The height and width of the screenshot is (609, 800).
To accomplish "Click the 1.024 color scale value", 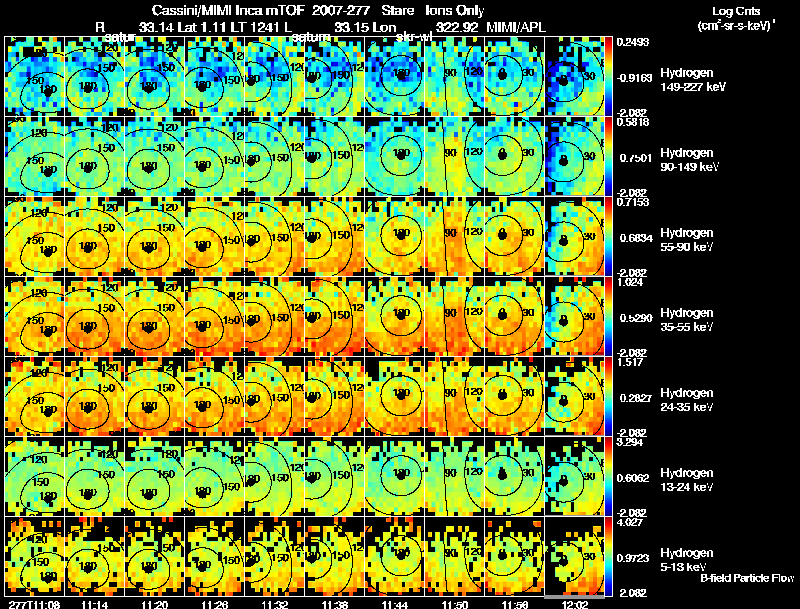I will (x=630, y=282).
